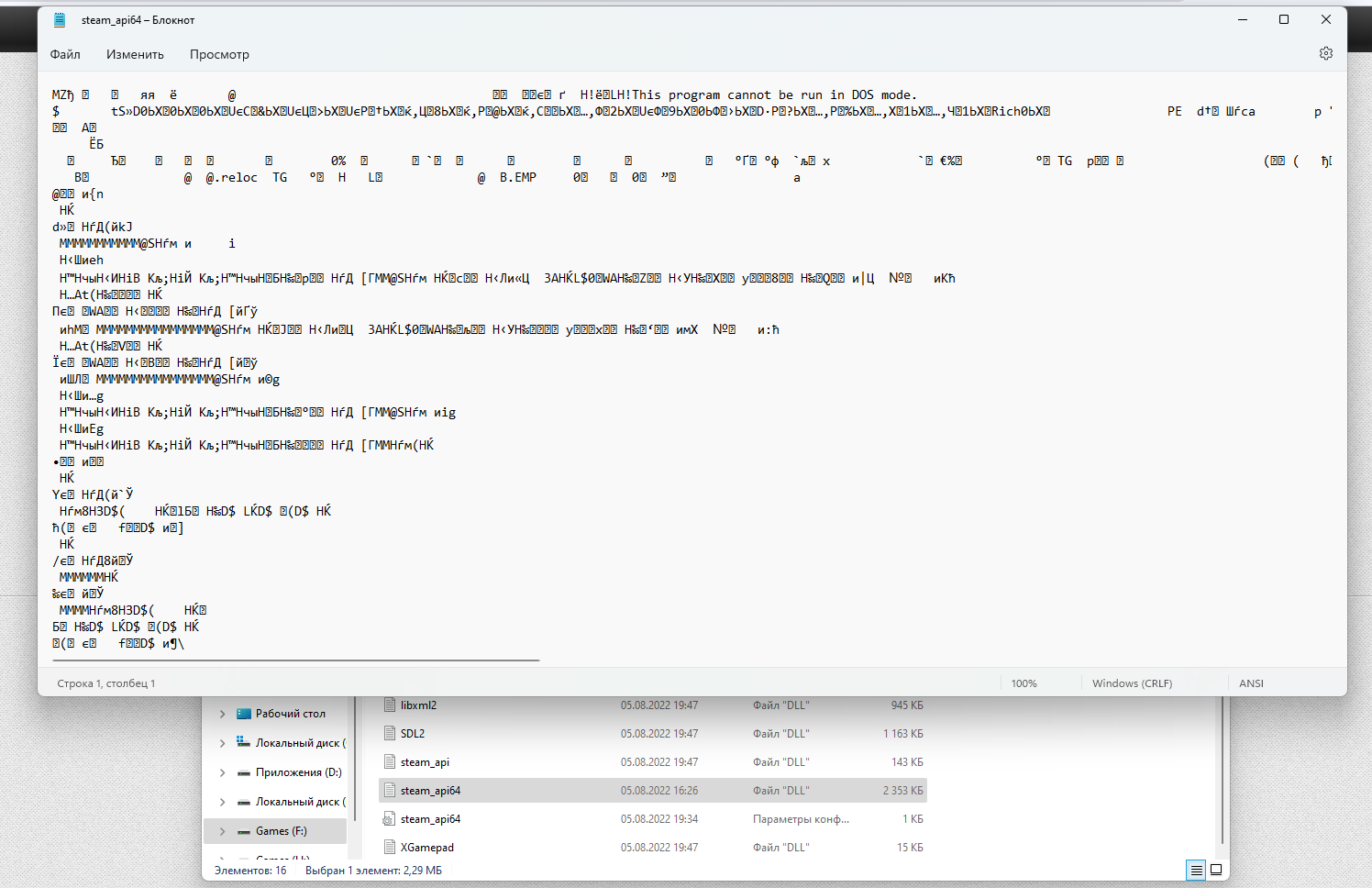Click the ANSI encoding status indicator
1372x888 pixels.
tap(1251, 683)
